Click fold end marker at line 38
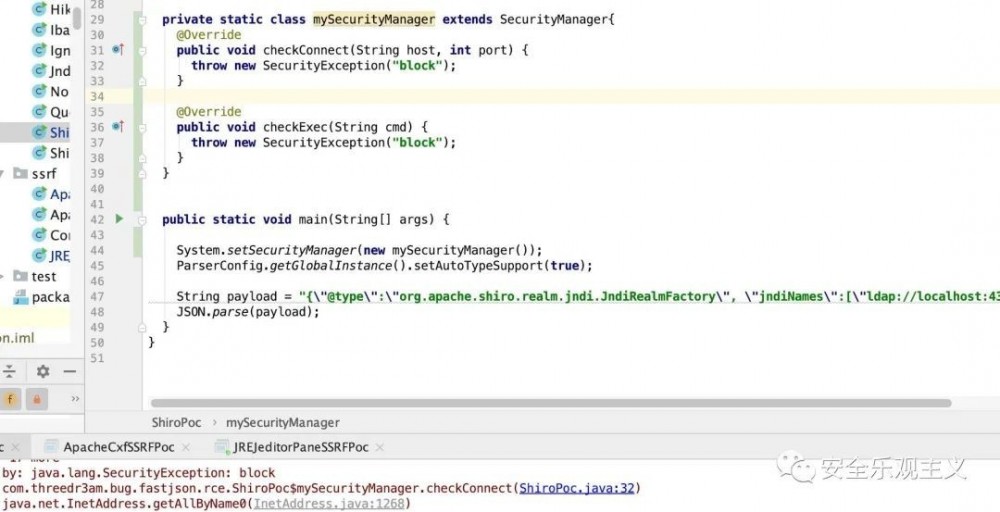 [x=142, y=158]
